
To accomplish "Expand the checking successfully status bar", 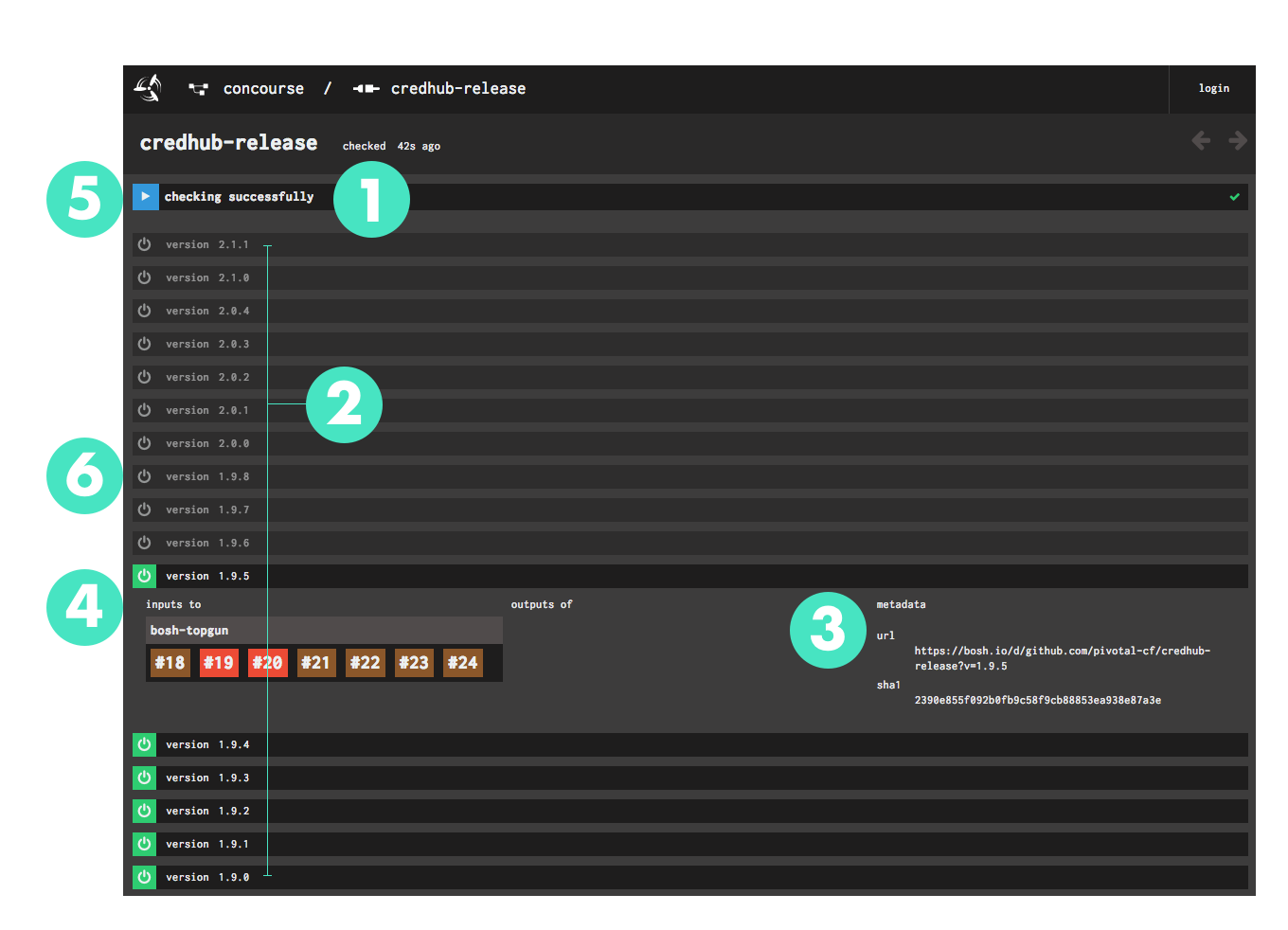I will pyautogui.click(x=663, y=197).
